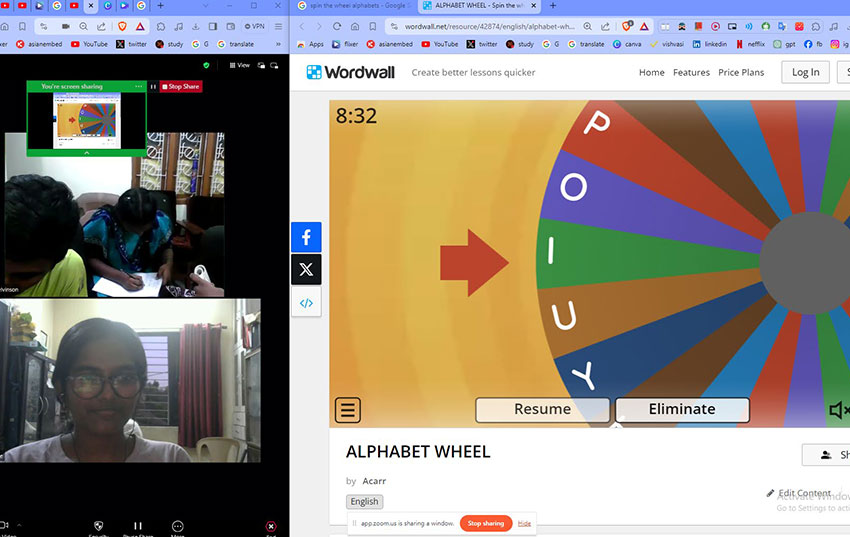Open Brave Shields in the right browser
Screen dimensions: 850x537
(627, 26)
